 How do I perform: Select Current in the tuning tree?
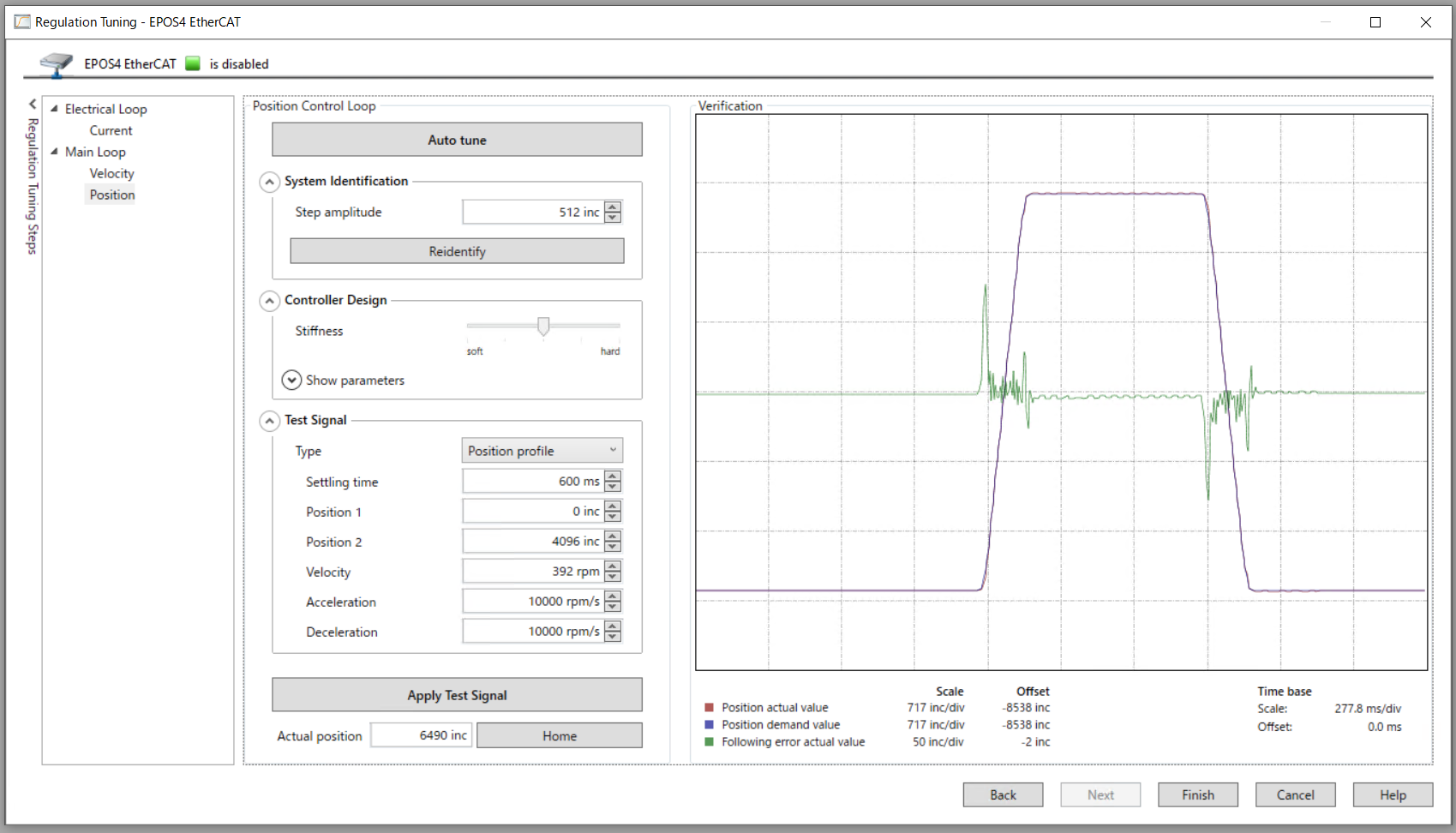click(111, 130)
